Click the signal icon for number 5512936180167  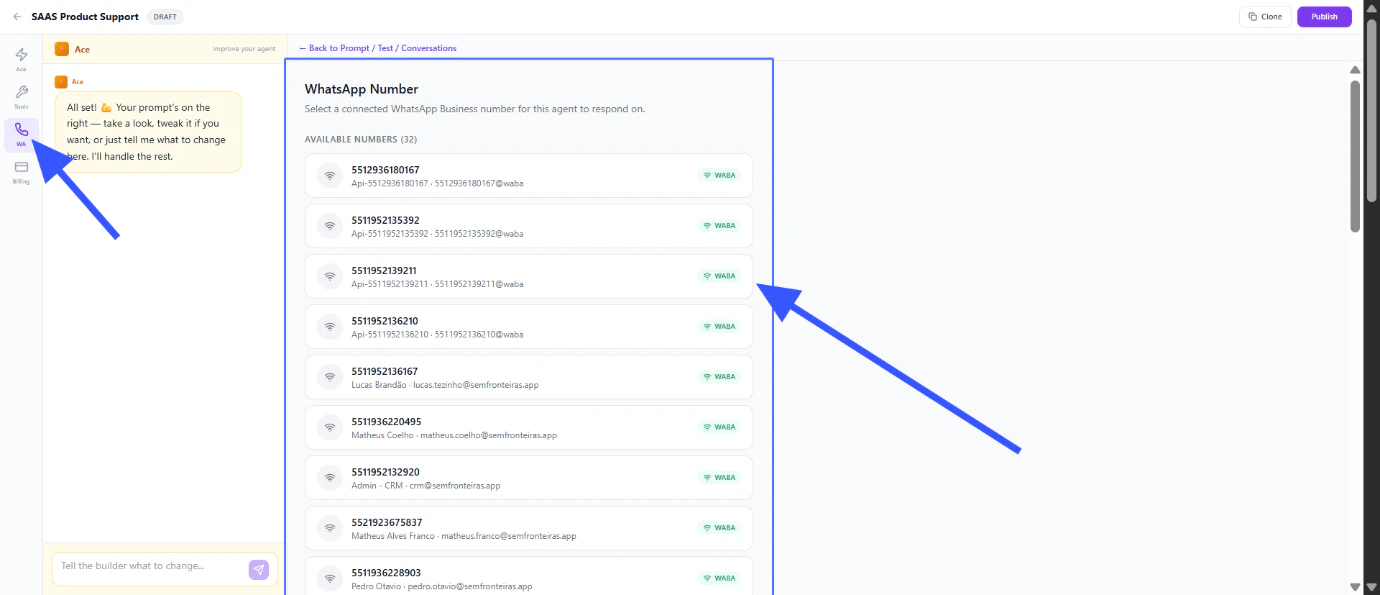pos(330,176)
